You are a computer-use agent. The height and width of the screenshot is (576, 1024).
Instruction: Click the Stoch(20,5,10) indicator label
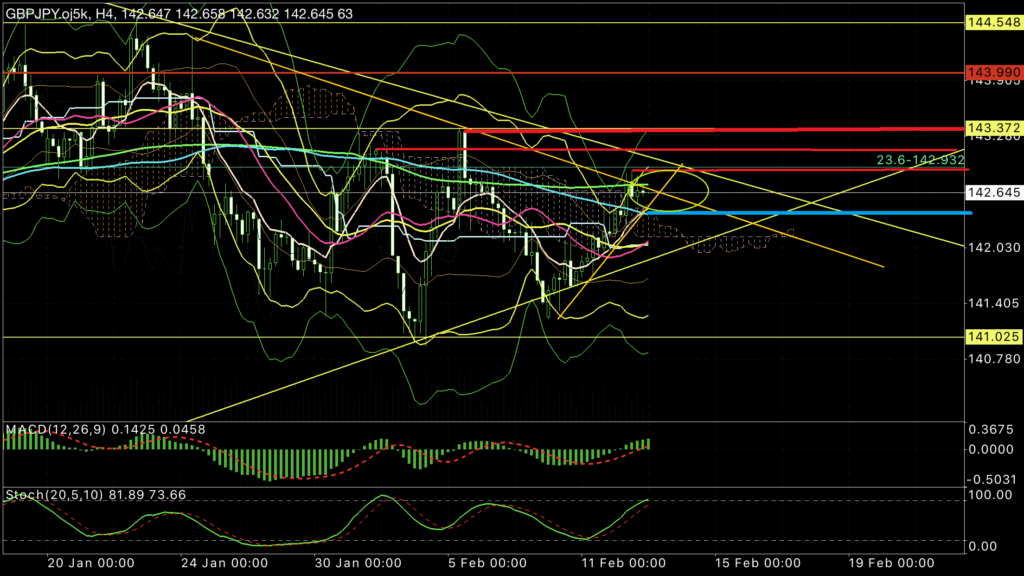(x=95, y=494)
